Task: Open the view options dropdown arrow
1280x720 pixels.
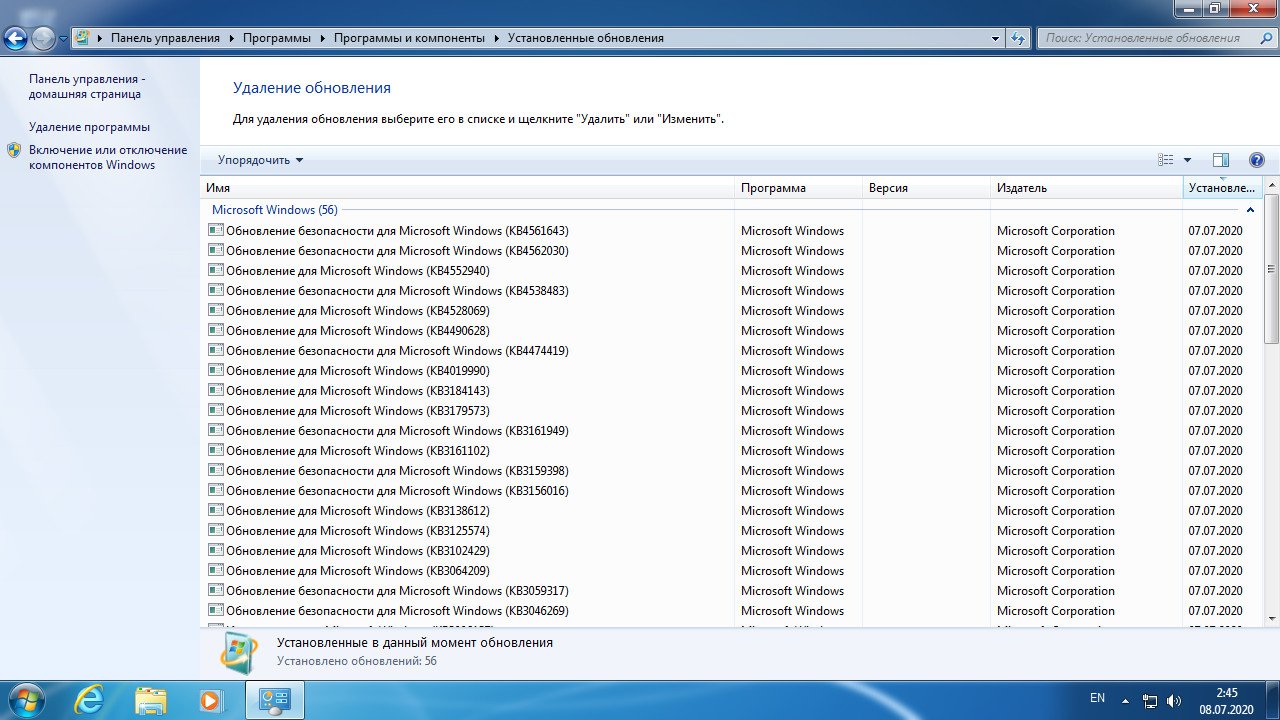Action: pyautogui.click(x=1187, y=160)
